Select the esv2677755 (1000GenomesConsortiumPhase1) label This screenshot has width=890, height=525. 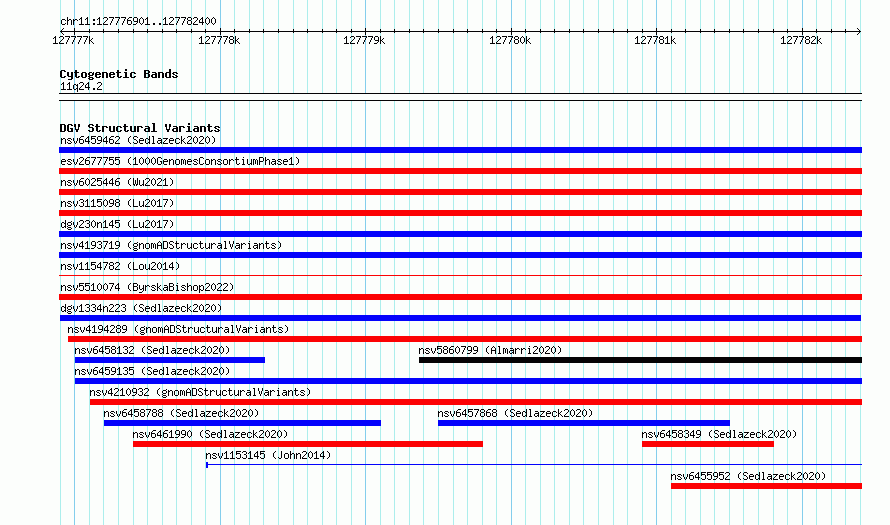pyautogui.click(x=180, y=161)
